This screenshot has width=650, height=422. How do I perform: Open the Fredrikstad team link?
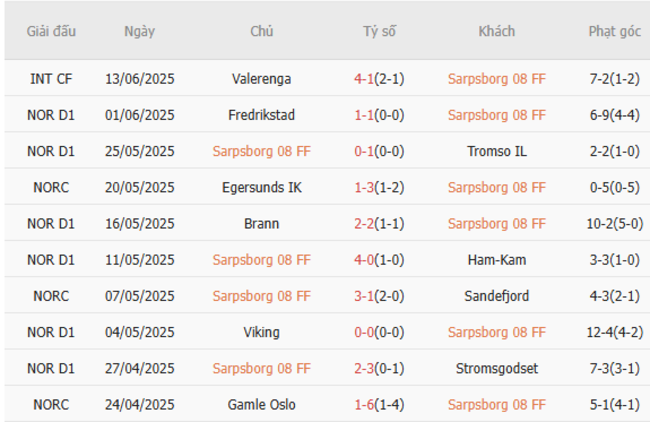(261, 115)
